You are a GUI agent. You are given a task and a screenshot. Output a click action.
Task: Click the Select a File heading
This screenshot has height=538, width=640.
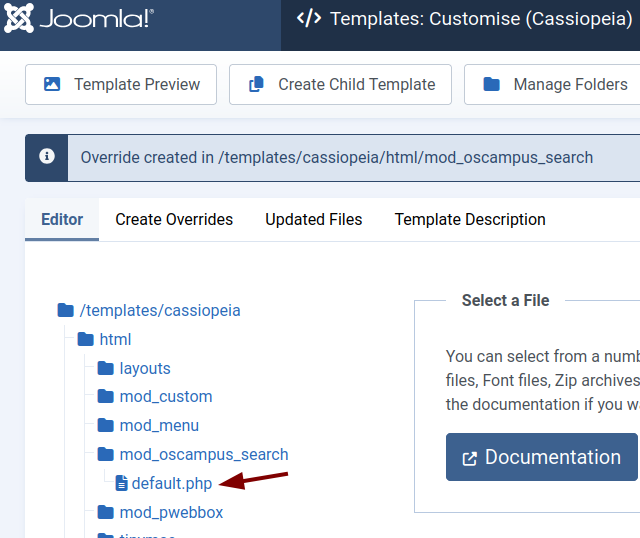505,300
